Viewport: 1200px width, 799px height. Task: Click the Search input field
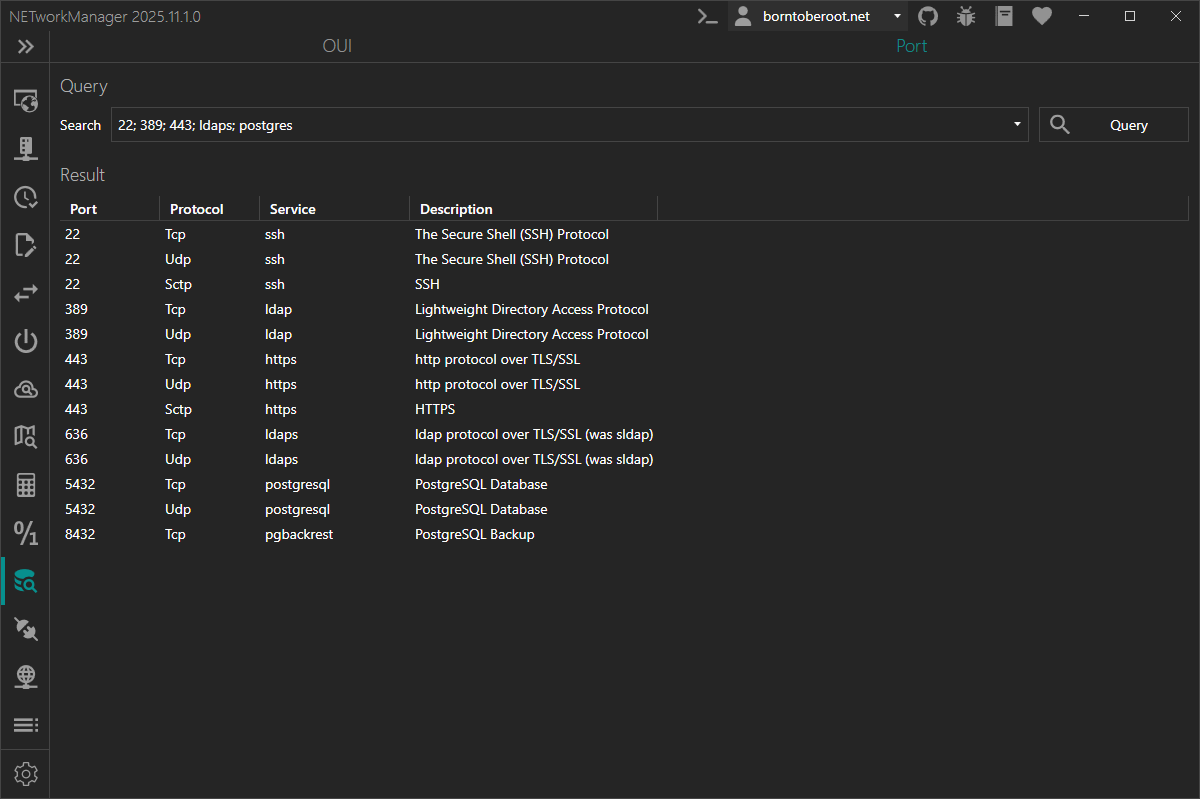click(560, 125)
